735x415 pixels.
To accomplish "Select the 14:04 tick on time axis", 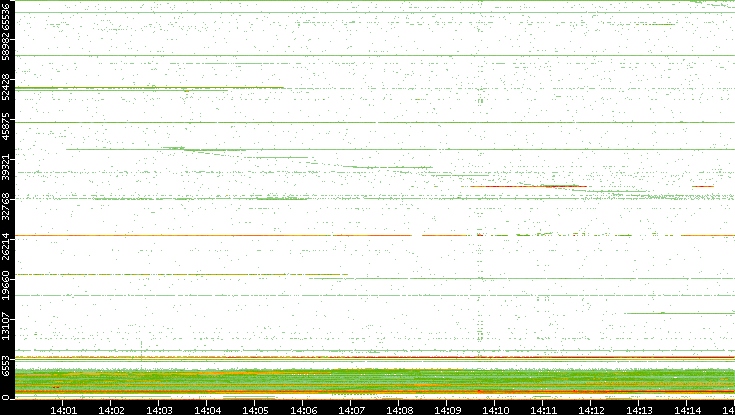I will click(x=208, y=409).
